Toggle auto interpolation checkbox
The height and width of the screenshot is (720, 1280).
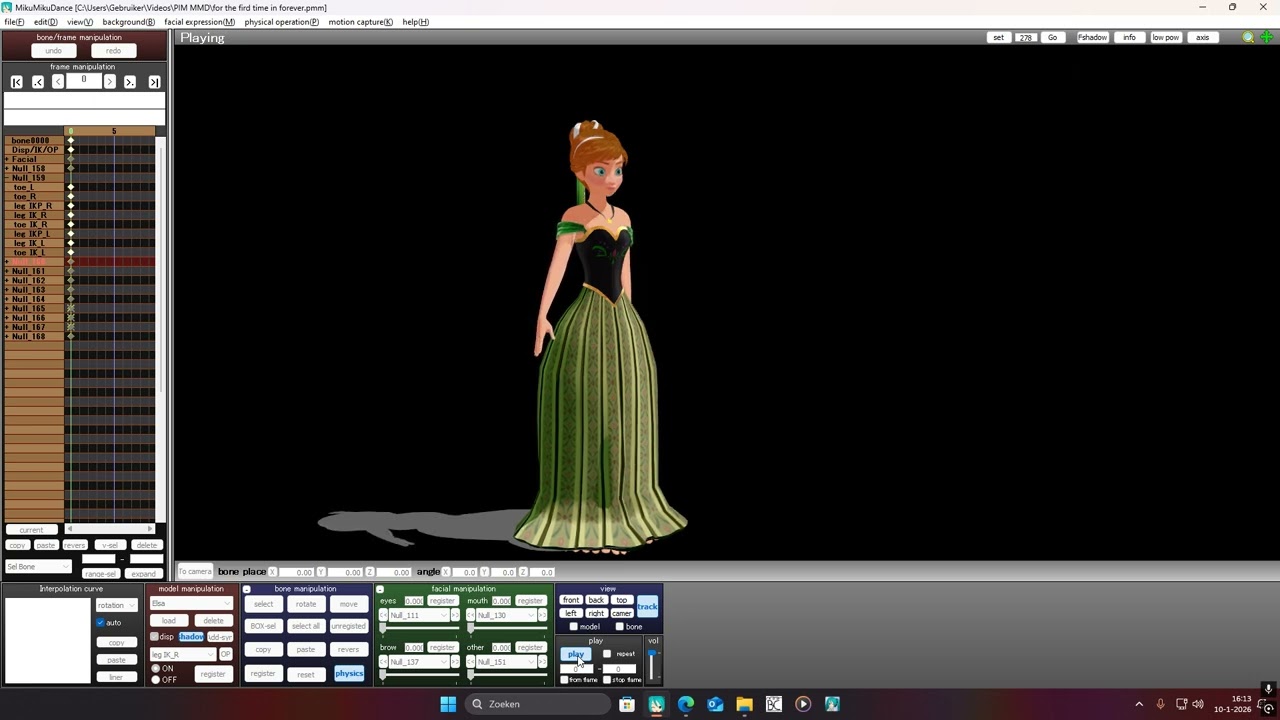click(x=101, y=623)
